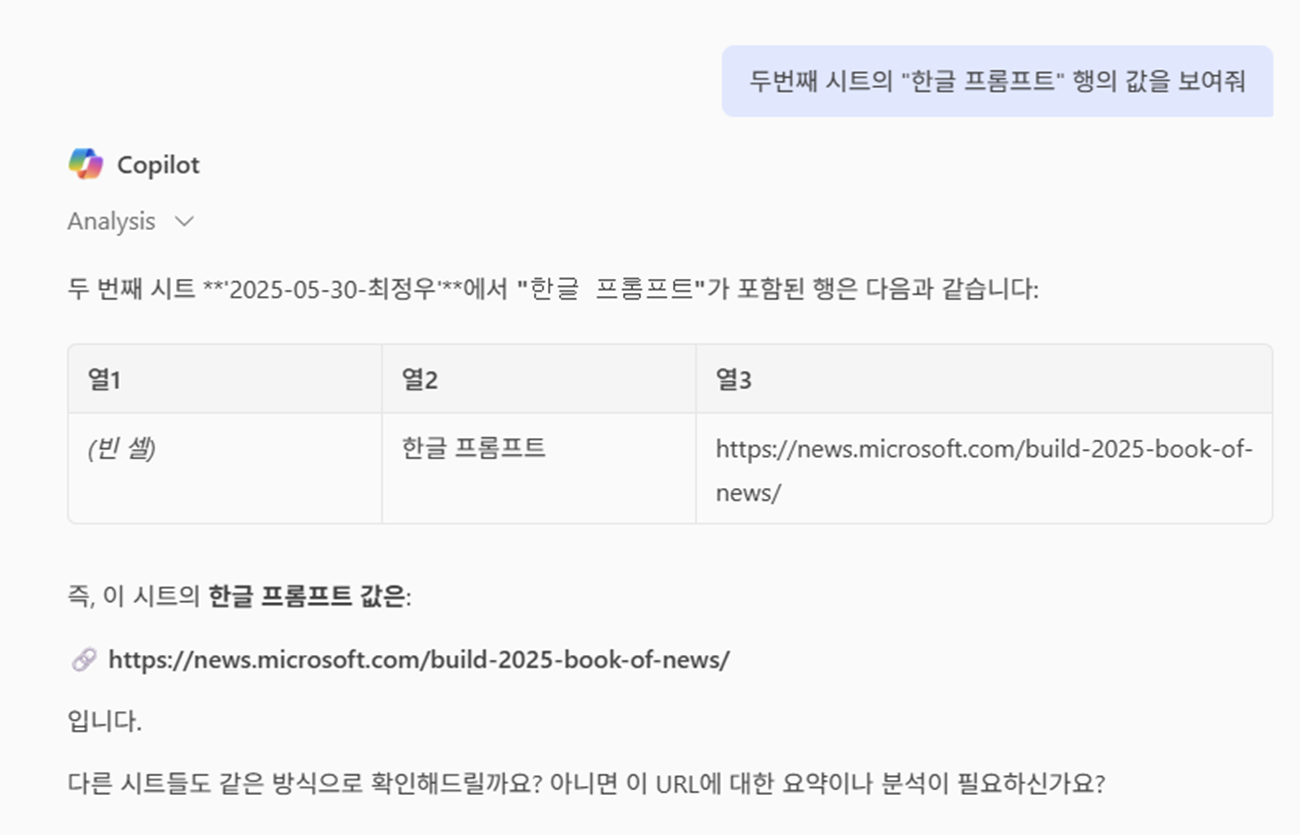The image size is (1300, 835).
Task: Open the news.microsoft.com URL in the table
Action: 984,470
